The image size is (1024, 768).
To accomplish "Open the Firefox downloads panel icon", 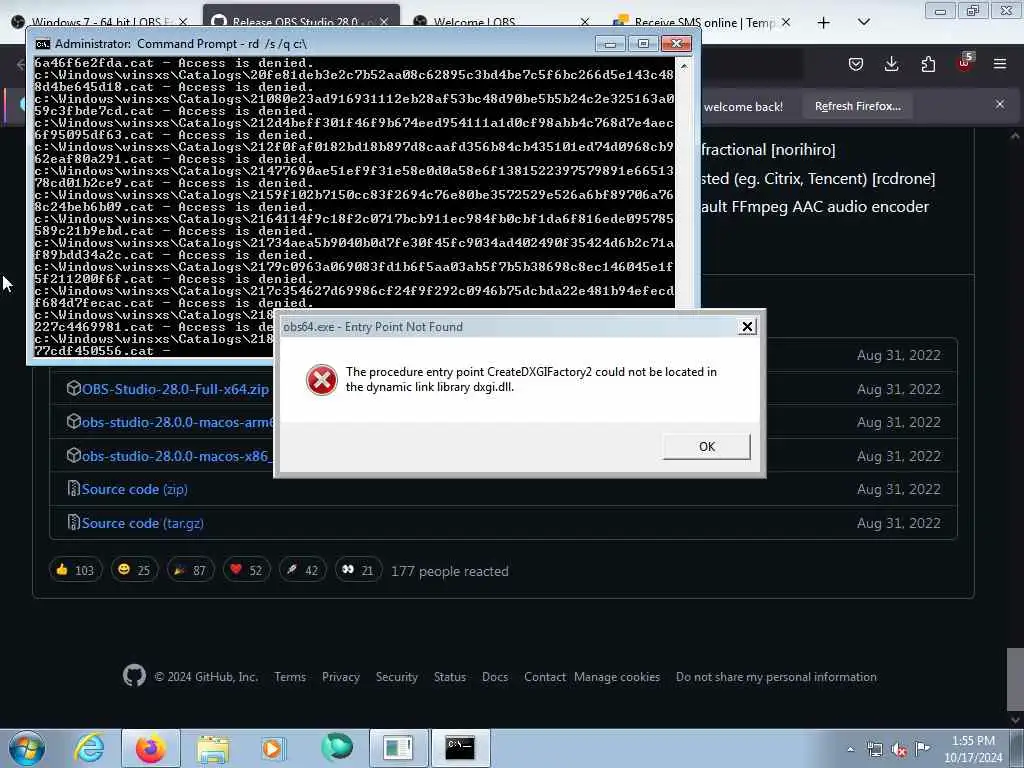I will click(891, 64).
